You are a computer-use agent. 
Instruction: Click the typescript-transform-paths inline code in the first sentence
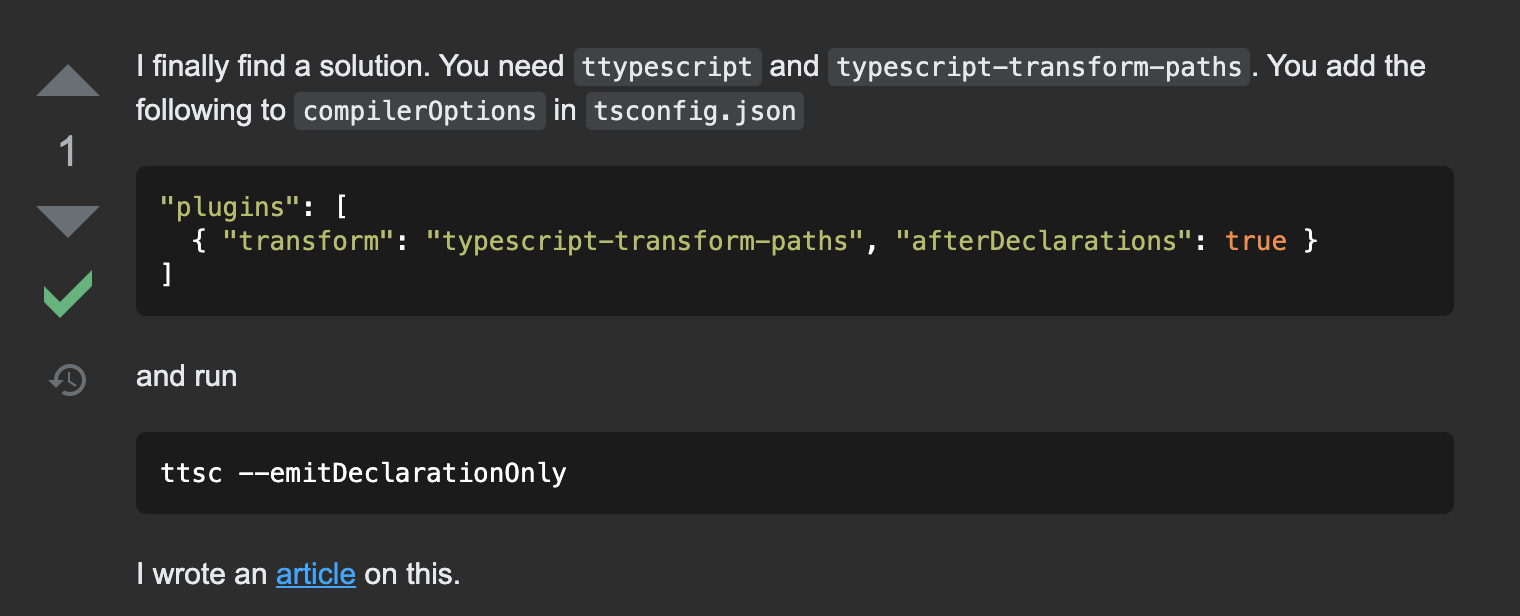click(1038, 67)
